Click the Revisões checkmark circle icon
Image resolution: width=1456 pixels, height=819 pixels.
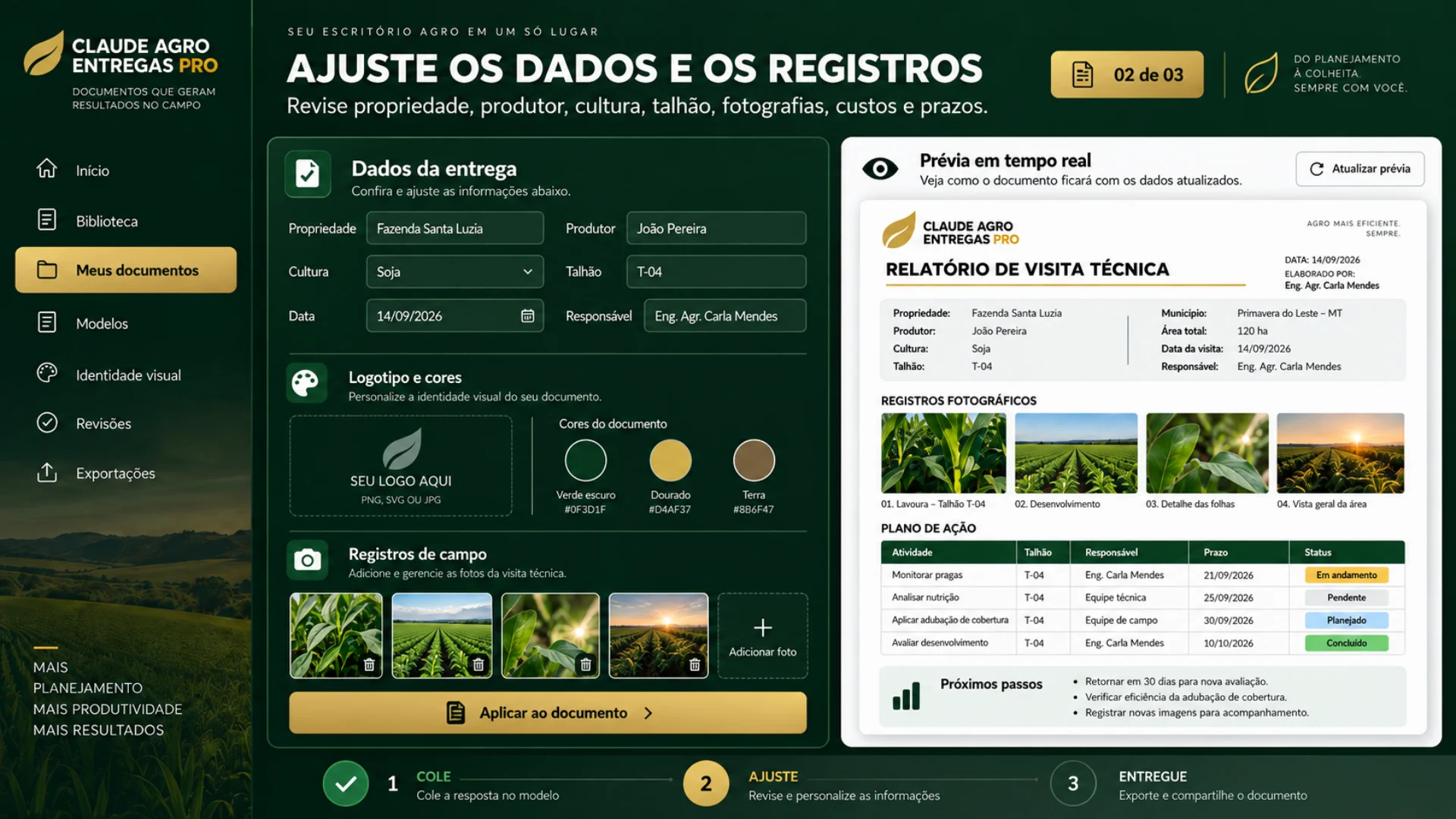(47, 422)
